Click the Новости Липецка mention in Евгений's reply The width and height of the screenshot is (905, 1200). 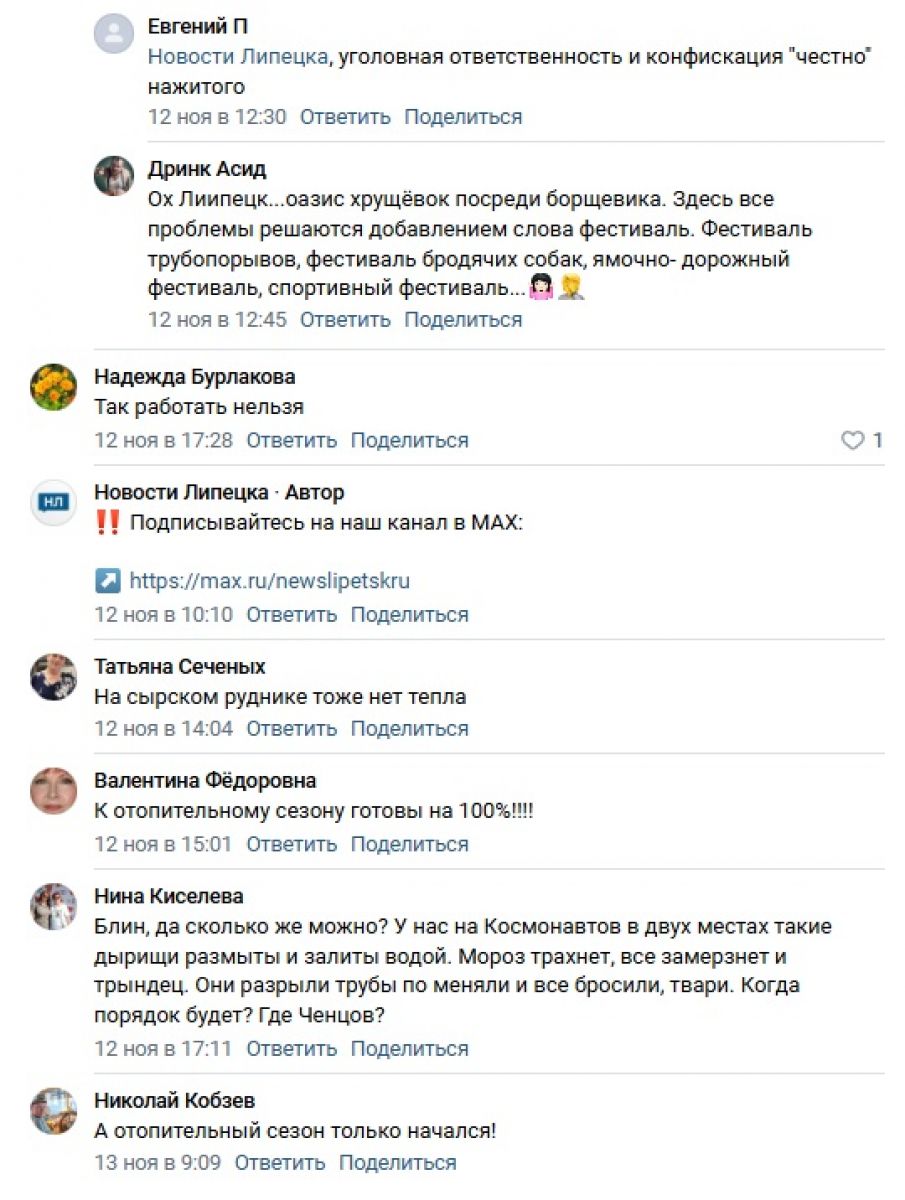(238, 57)
